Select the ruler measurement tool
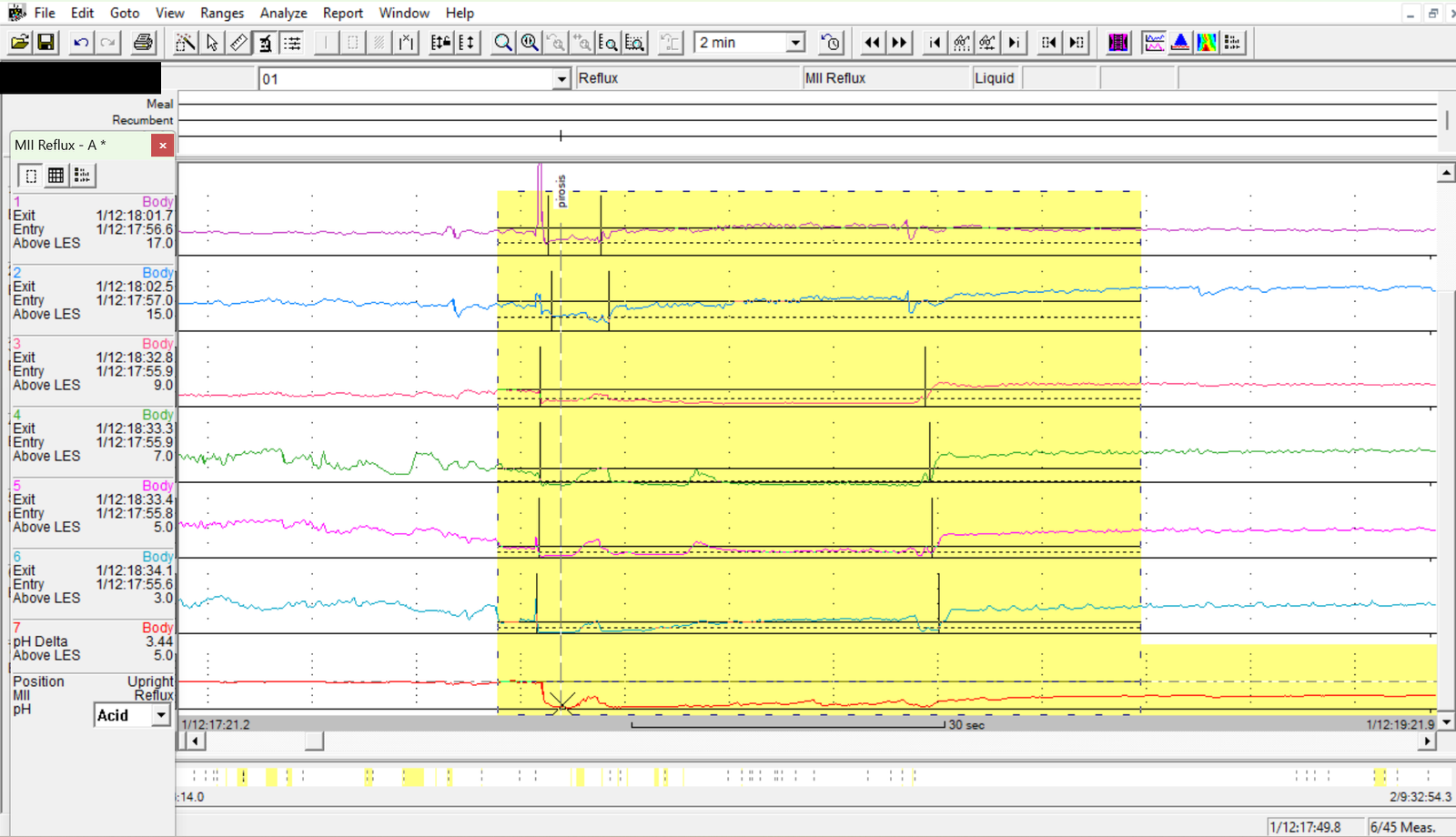The image size is (1456, 837). [238, 43]
